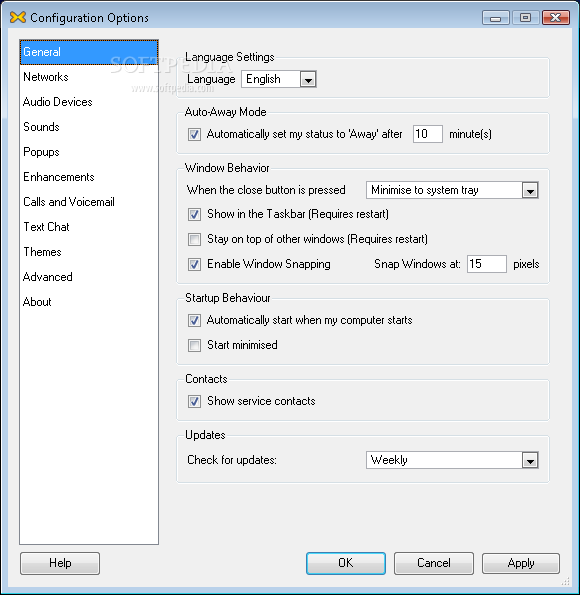
Task: Click the app icon in title bar
Action: tap(17, 17)
